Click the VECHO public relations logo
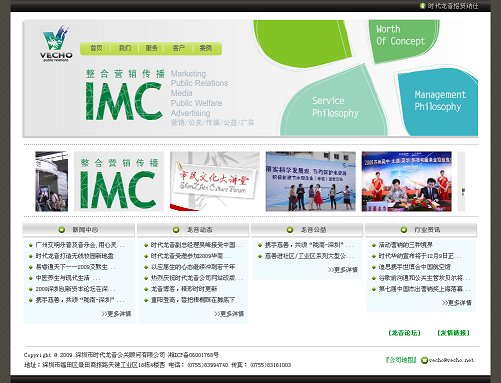The height and width of the screenshot is (383, 501). (x=56, y=43)
